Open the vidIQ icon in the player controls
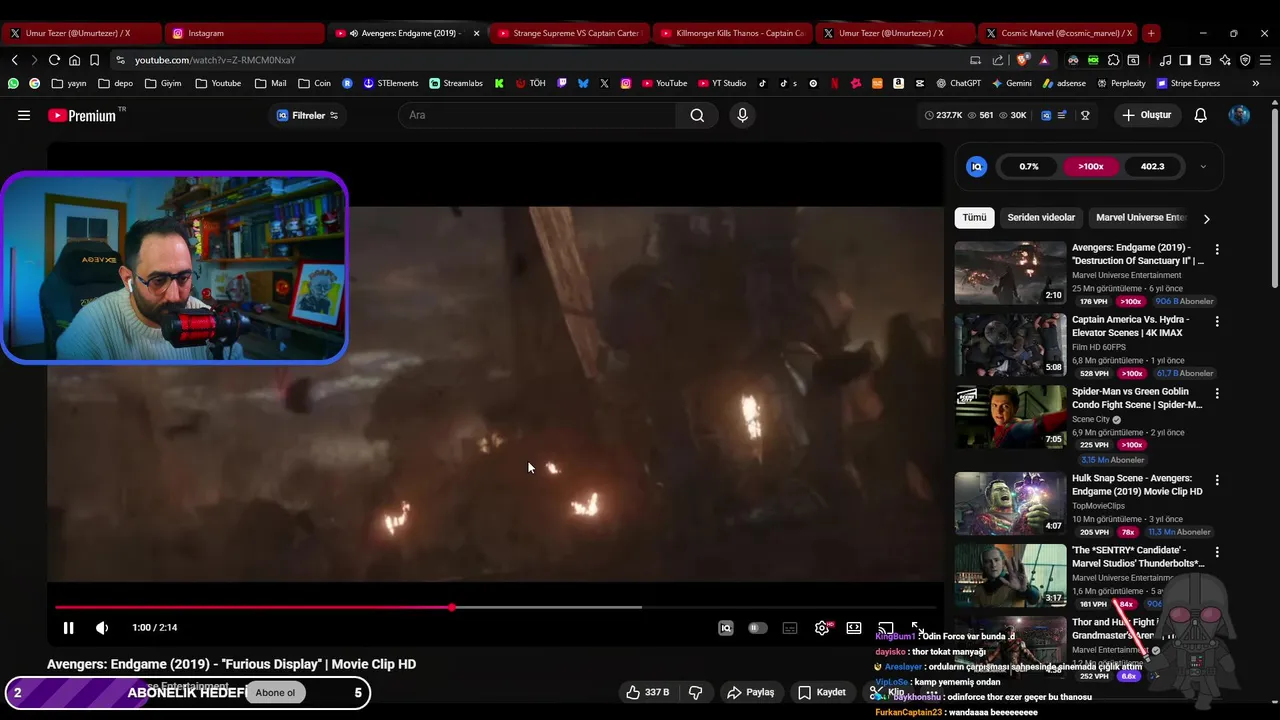This screenshot has width=1280, height=720. [726, 628]
